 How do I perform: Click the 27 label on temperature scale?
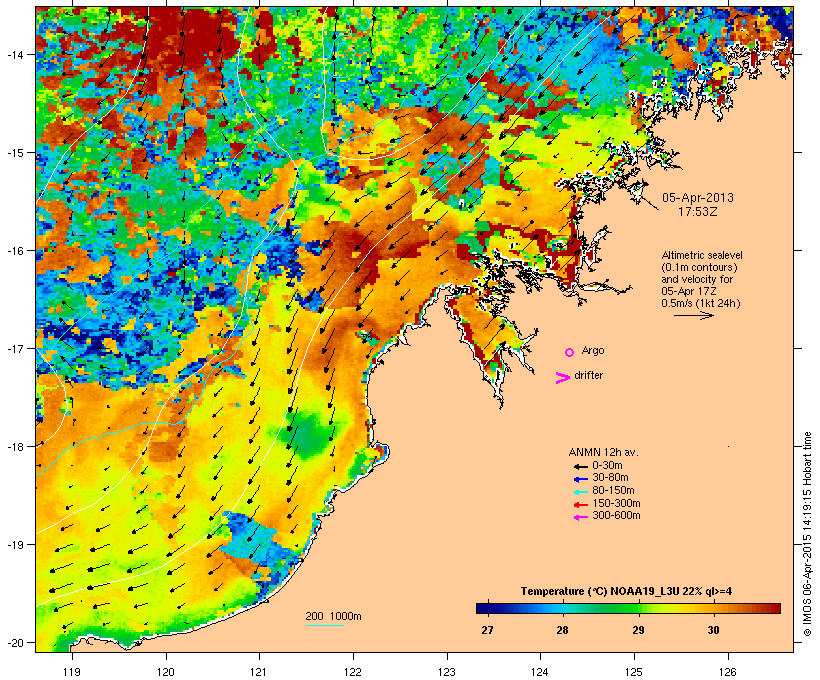click(x=487, y=630)
